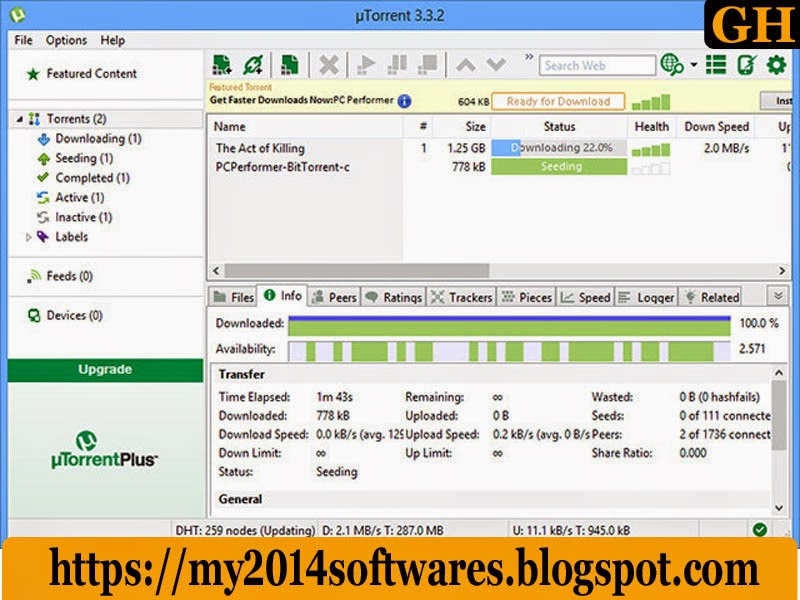
Task: Open Devices (0) in the sidebar
Action: (x=74, y=316)
